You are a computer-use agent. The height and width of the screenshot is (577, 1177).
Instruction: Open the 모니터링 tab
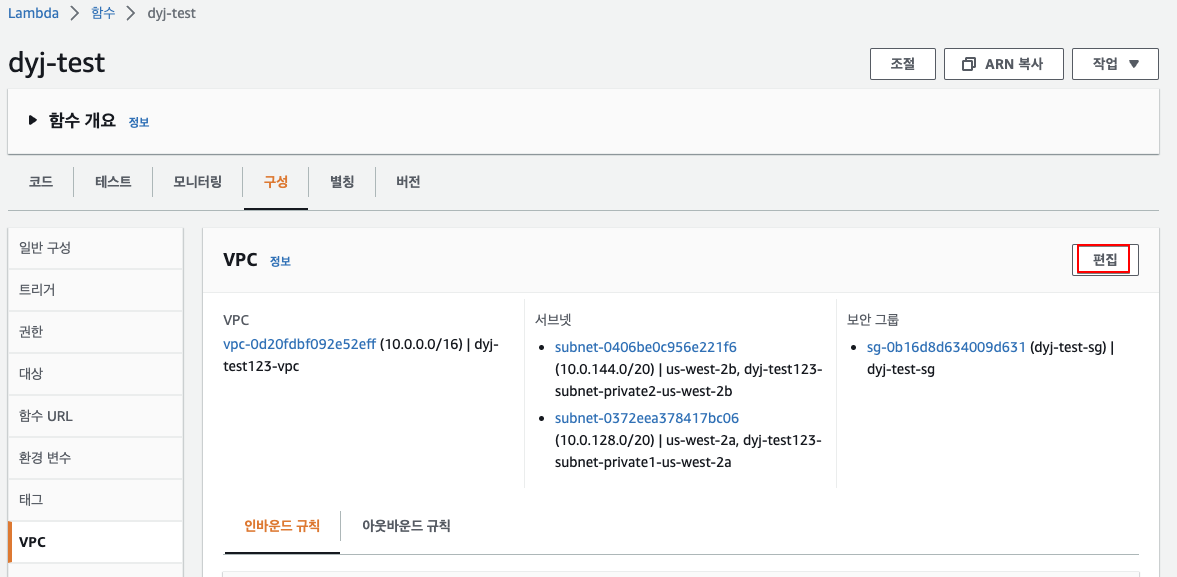pyautogui.click(x=197, y=182)
